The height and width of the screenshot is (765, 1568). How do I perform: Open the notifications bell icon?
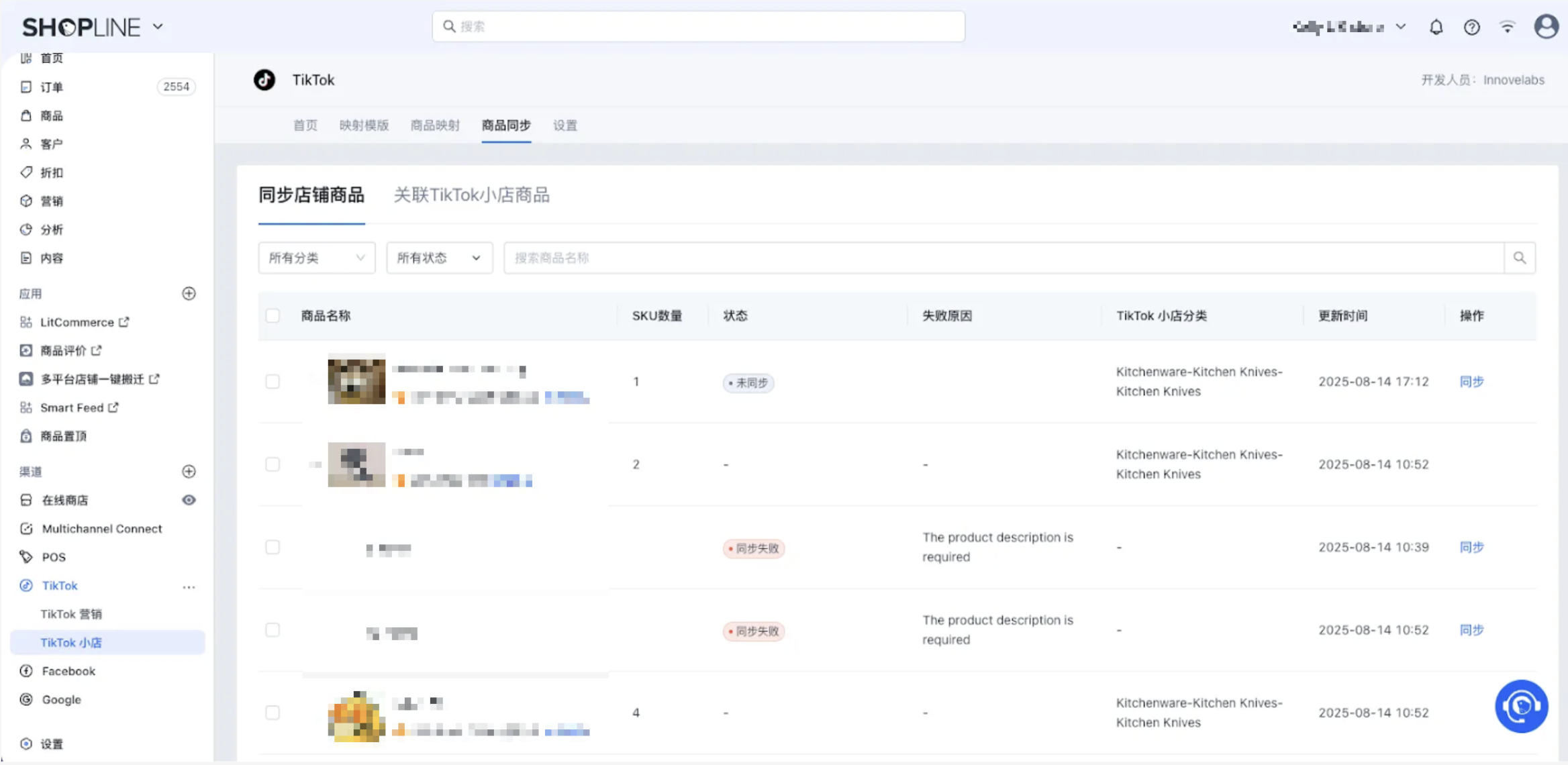point(1436,28)
